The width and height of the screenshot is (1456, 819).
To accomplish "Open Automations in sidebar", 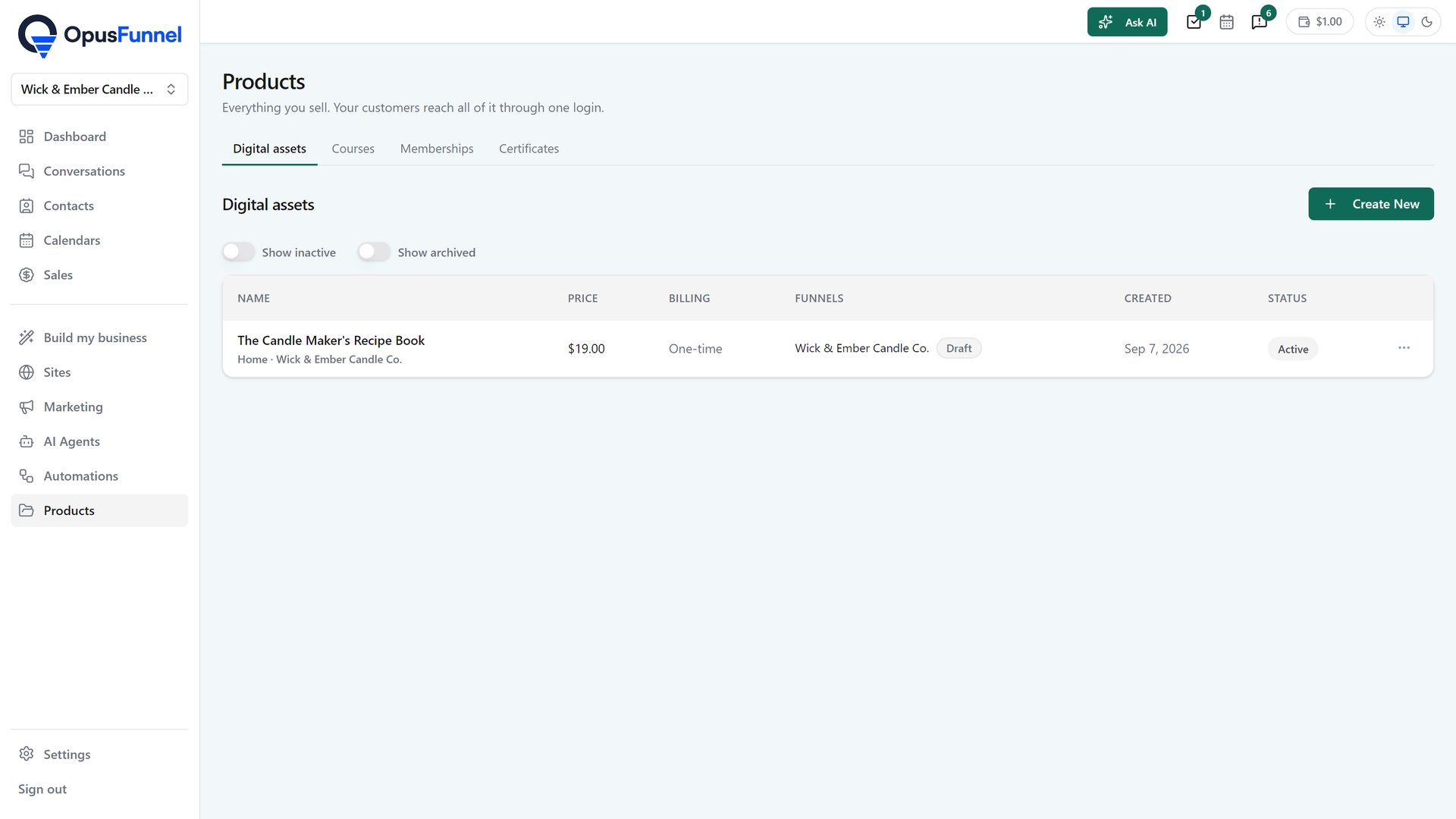I will (99, 476).
